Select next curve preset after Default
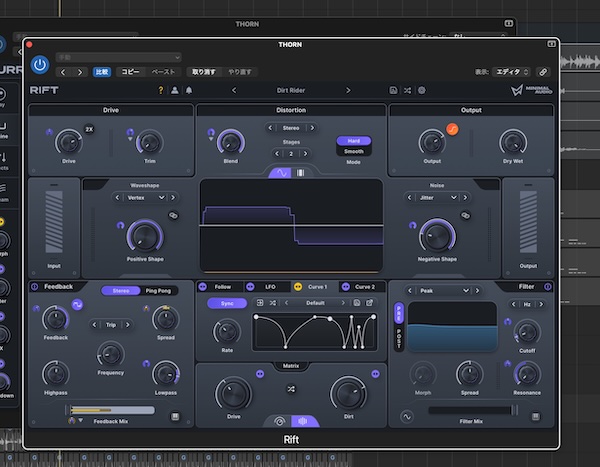600x467 pixels. pos(343,303)
